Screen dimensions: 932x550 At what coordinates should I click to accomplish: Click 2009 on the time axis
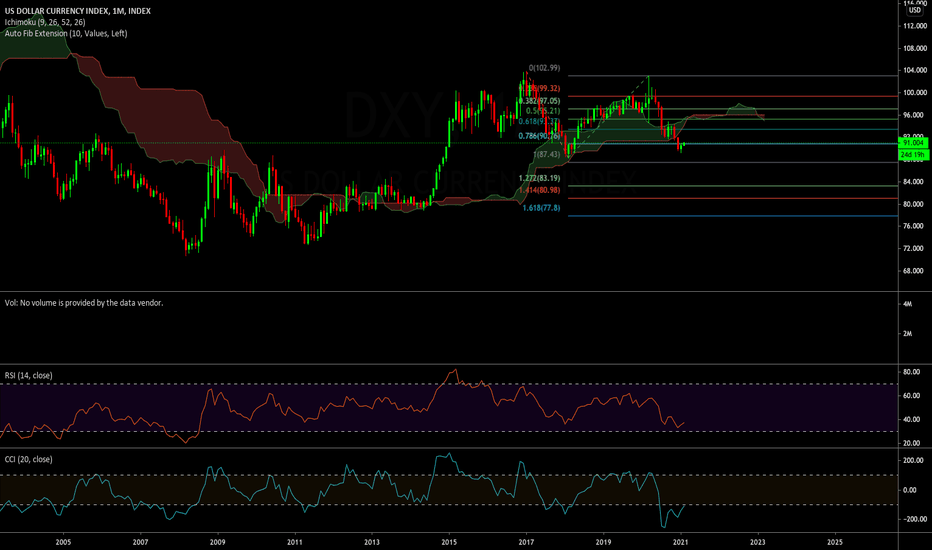pyautogui.click(x=218, y=542)
